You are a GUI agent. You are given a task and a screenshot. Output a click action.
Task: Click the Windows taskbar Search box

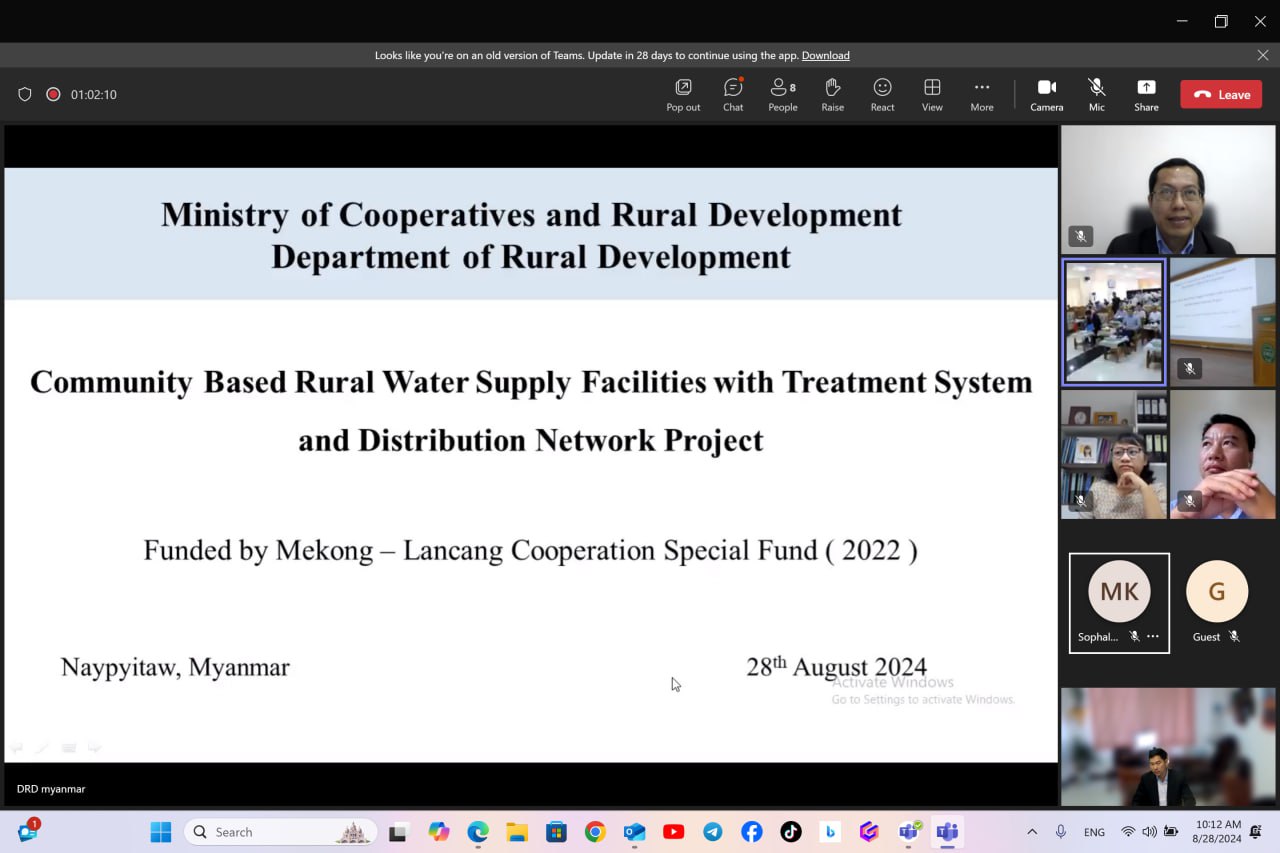[280, 832]
